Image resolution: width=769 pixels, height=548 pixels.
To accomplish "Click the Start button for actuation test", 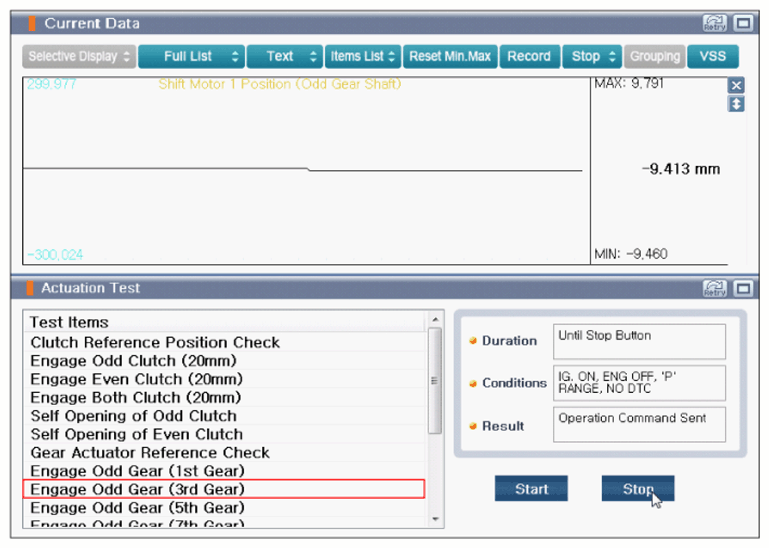I will (x=531, y=488).
